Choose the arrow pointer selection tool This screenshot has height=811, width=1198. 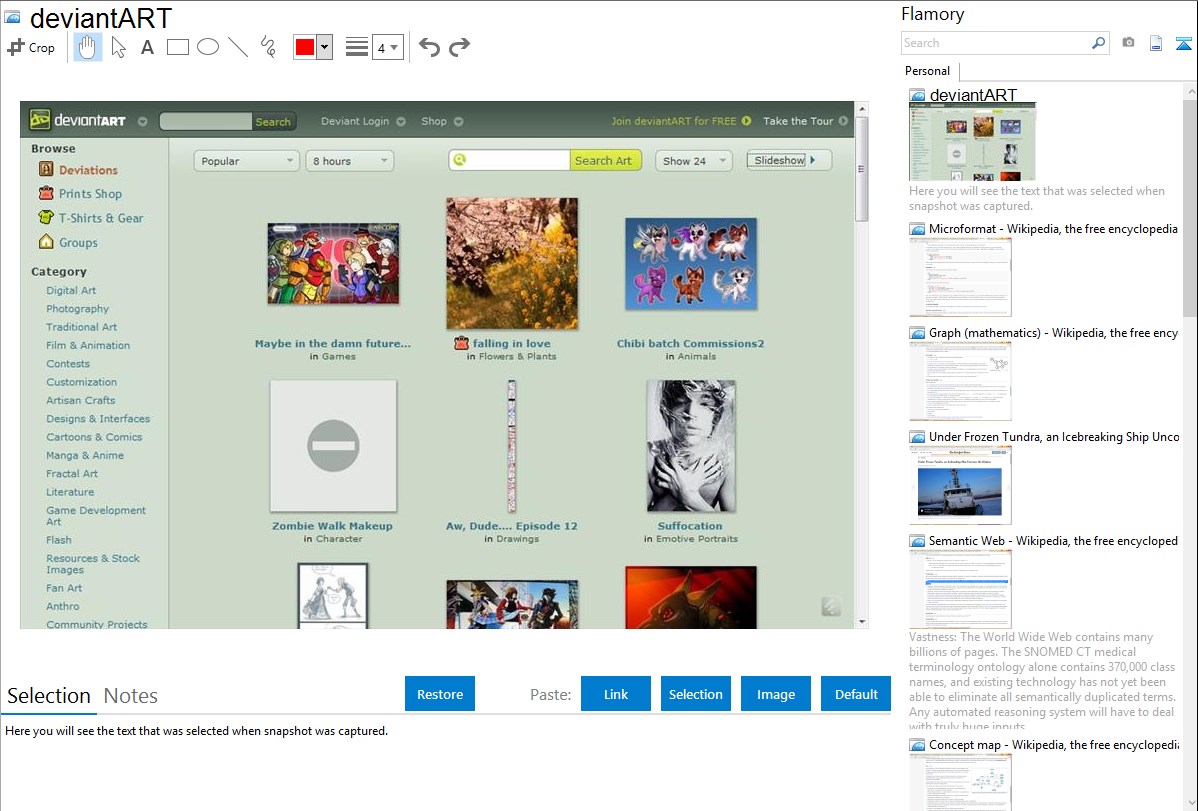tap(118, 47)
